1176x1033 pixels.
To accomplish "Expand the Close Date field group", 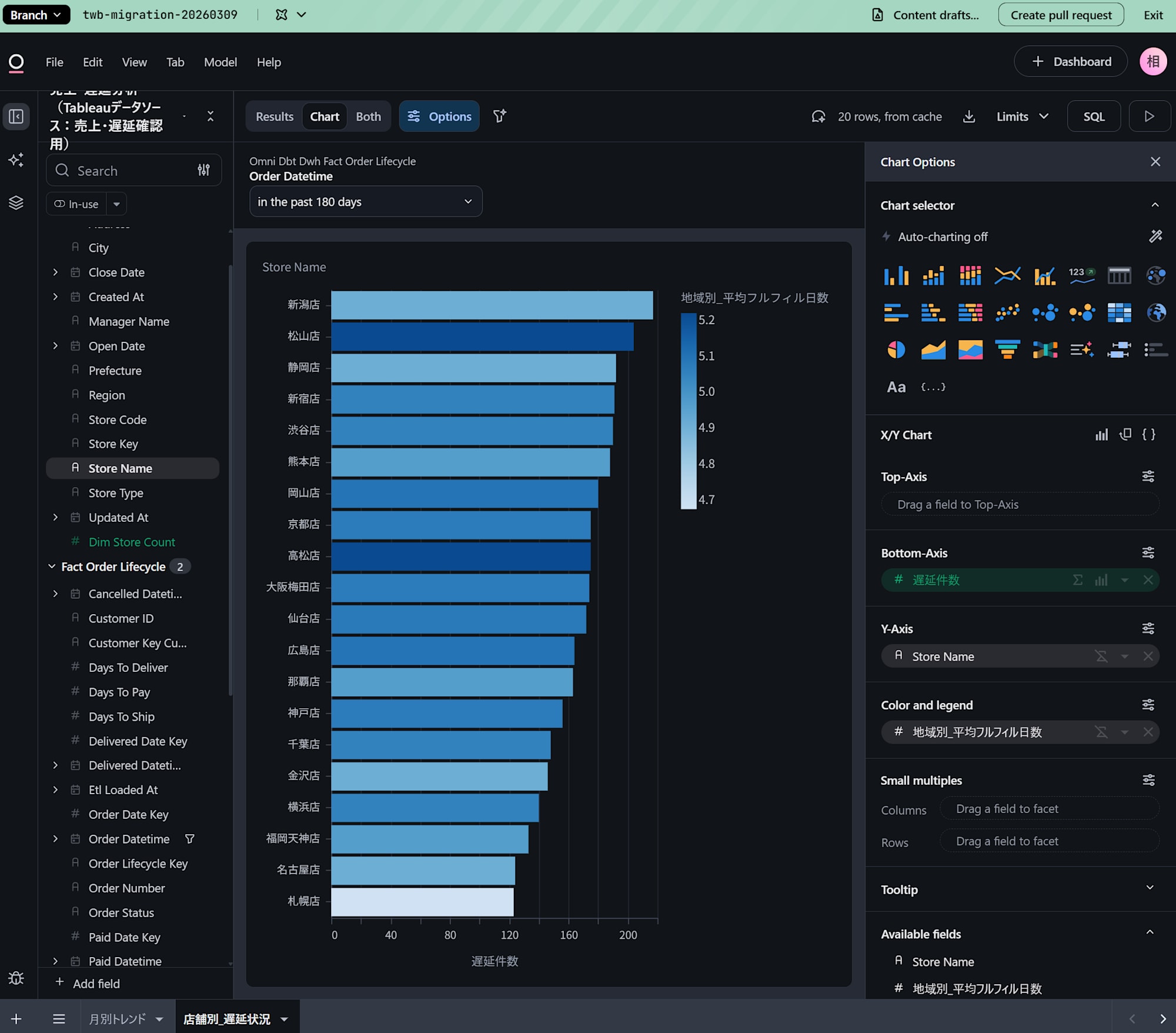I will point(55,272).
